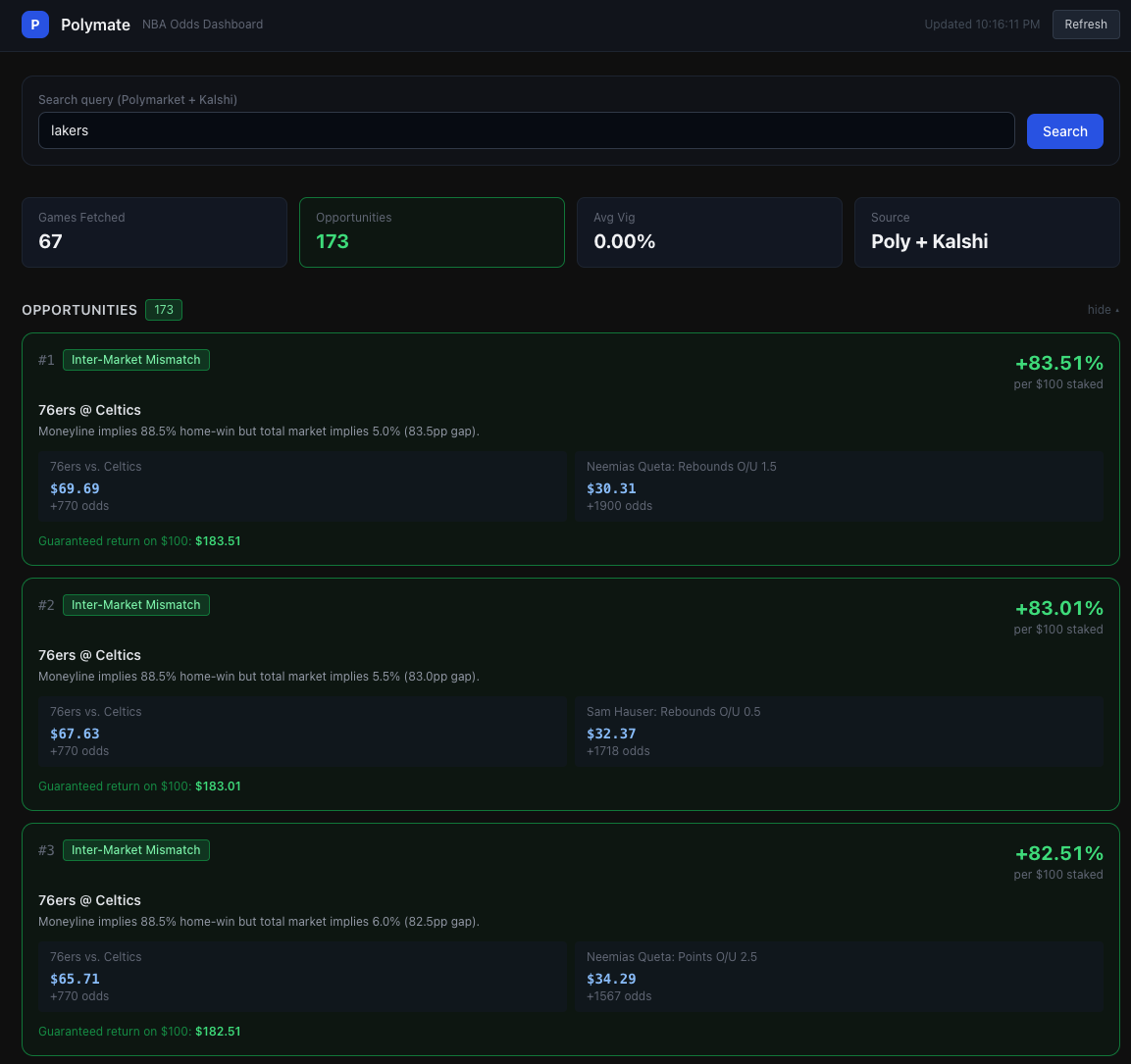Collapse the opportunities list using "hide"
Viewport: 1131px width, 1064px height.
tap(1101, 309)
